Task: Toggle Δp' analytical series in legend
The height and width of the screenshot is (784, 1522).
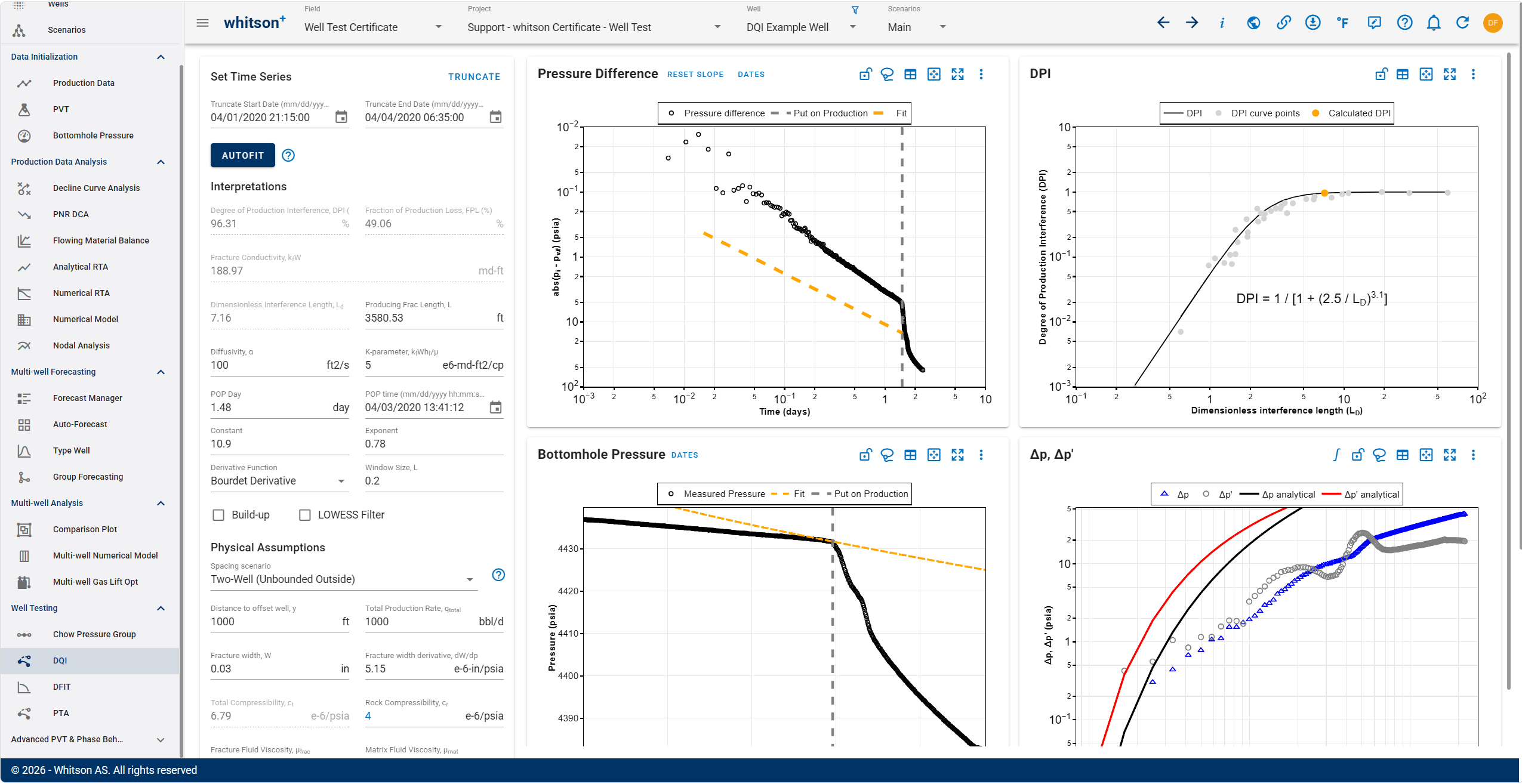Action: tap(1361, 495)
